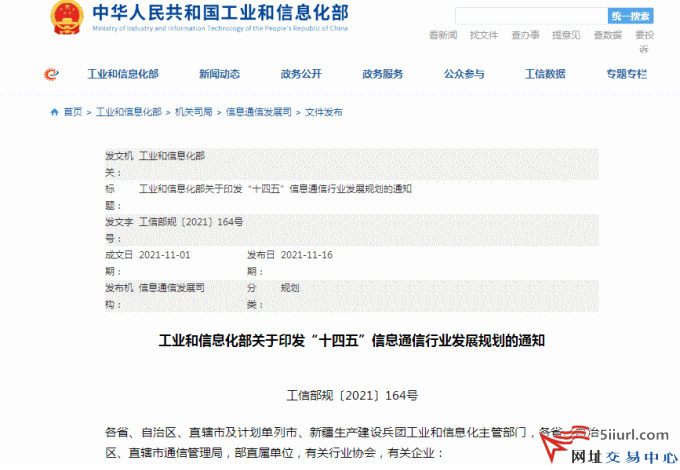Select publishing body 信息通信发展司 in table
This screenshot has width=680, height=470.
172,288
